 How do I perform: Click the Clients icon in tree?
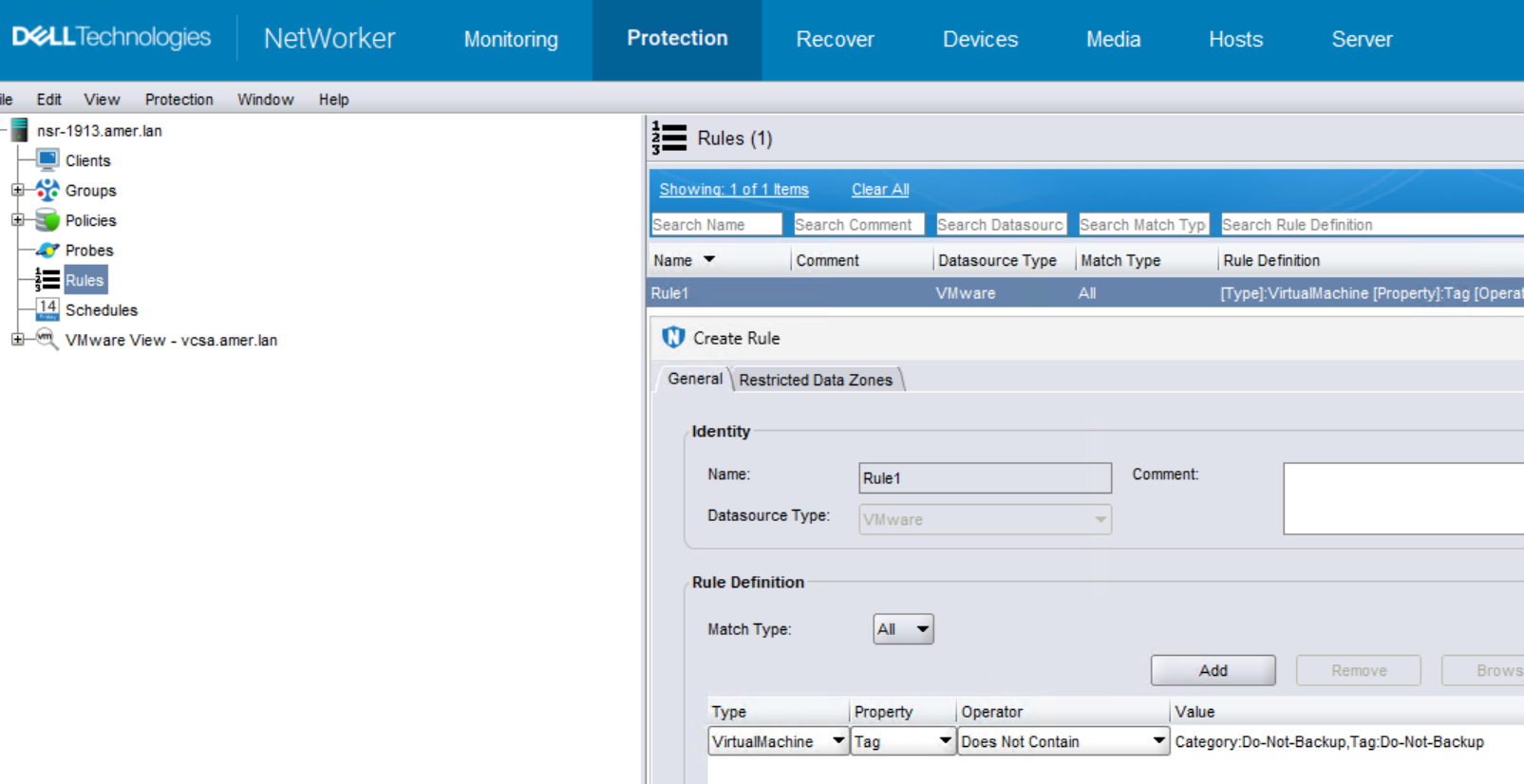(47, 160)
